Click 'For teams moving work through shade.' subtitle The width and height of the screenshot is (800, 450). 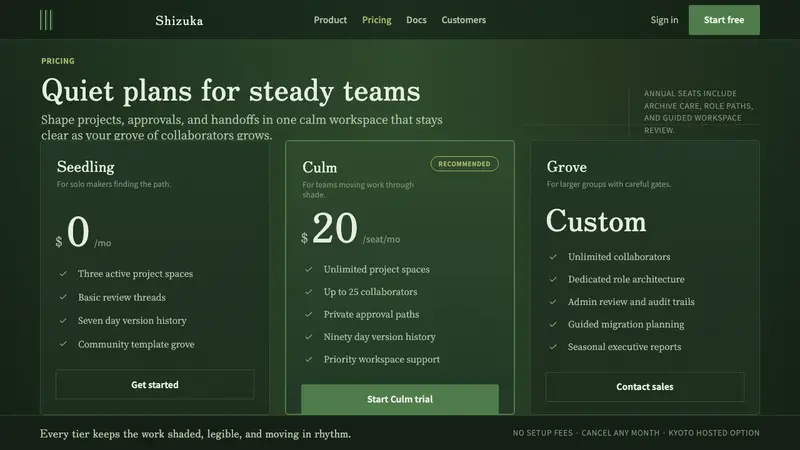point(358,190)
